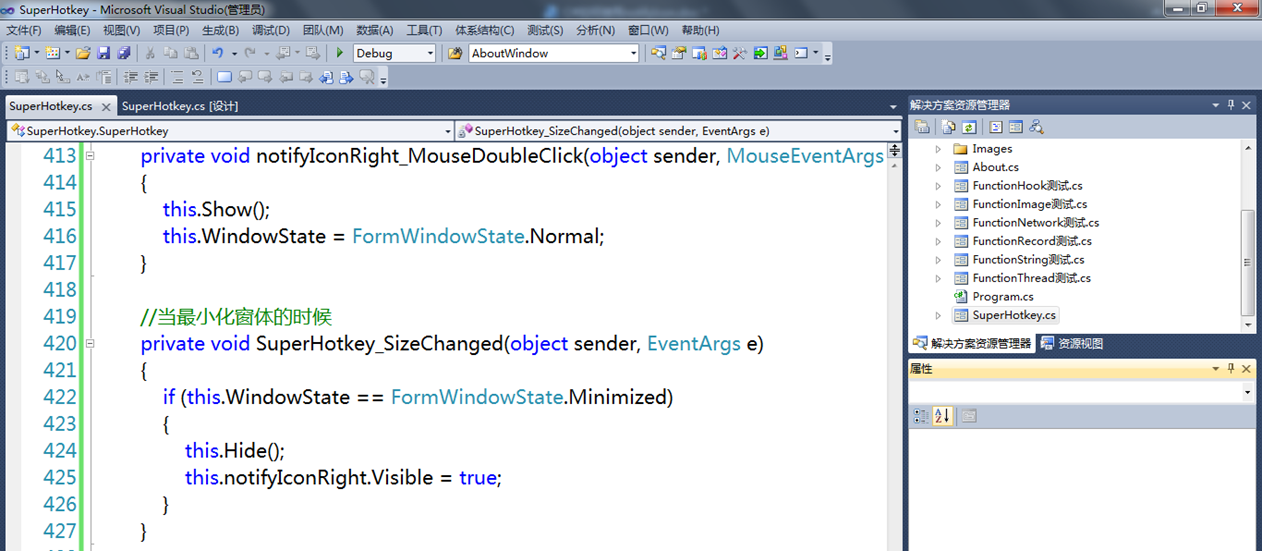The height and width of the screenshot is (551, 1262).
Task: Open the AboutWindow find combo box
Action: pos(633,54)
